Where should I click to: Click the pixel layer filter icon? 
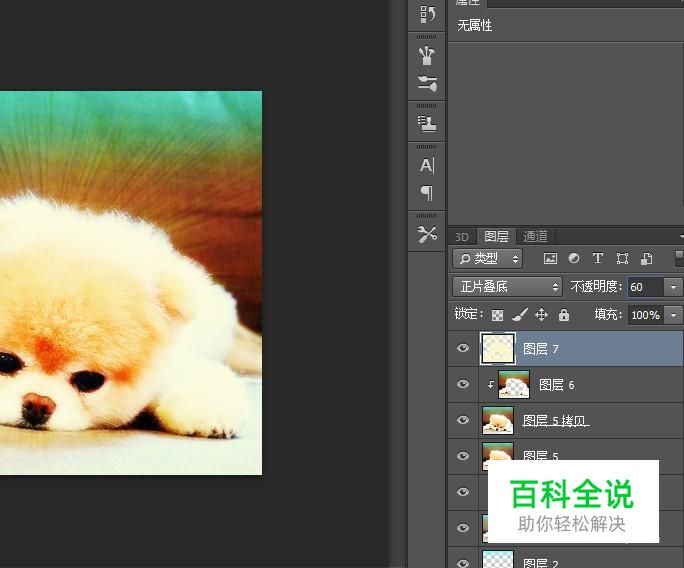pos(550,259)
